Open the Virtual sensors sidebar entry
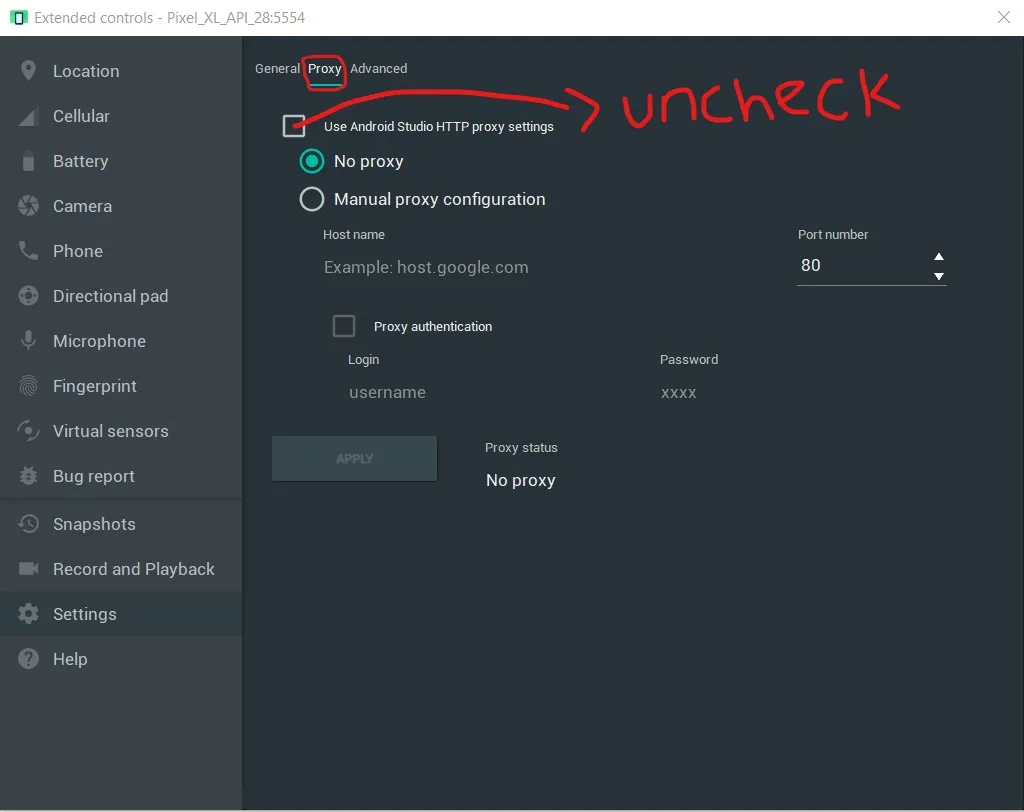Viewport: 1024px width, 812px height. pyautogui.click(x=121, y=430)
